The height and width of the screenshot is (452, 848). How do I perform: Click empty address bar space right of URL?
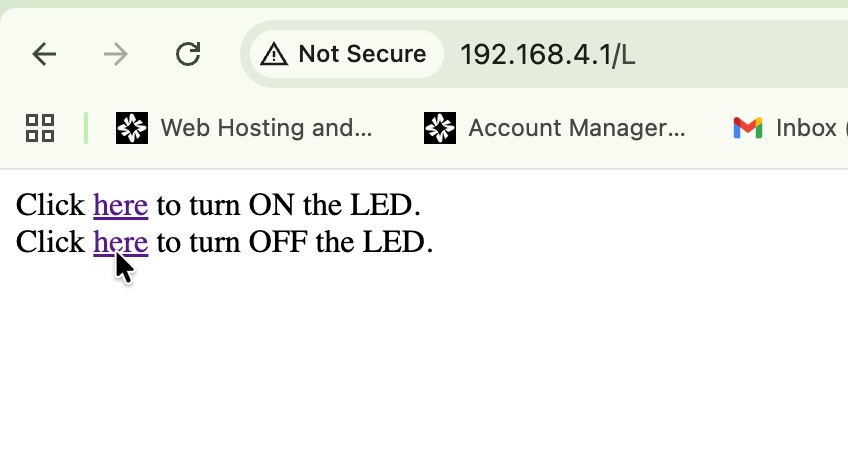(750, 54)
